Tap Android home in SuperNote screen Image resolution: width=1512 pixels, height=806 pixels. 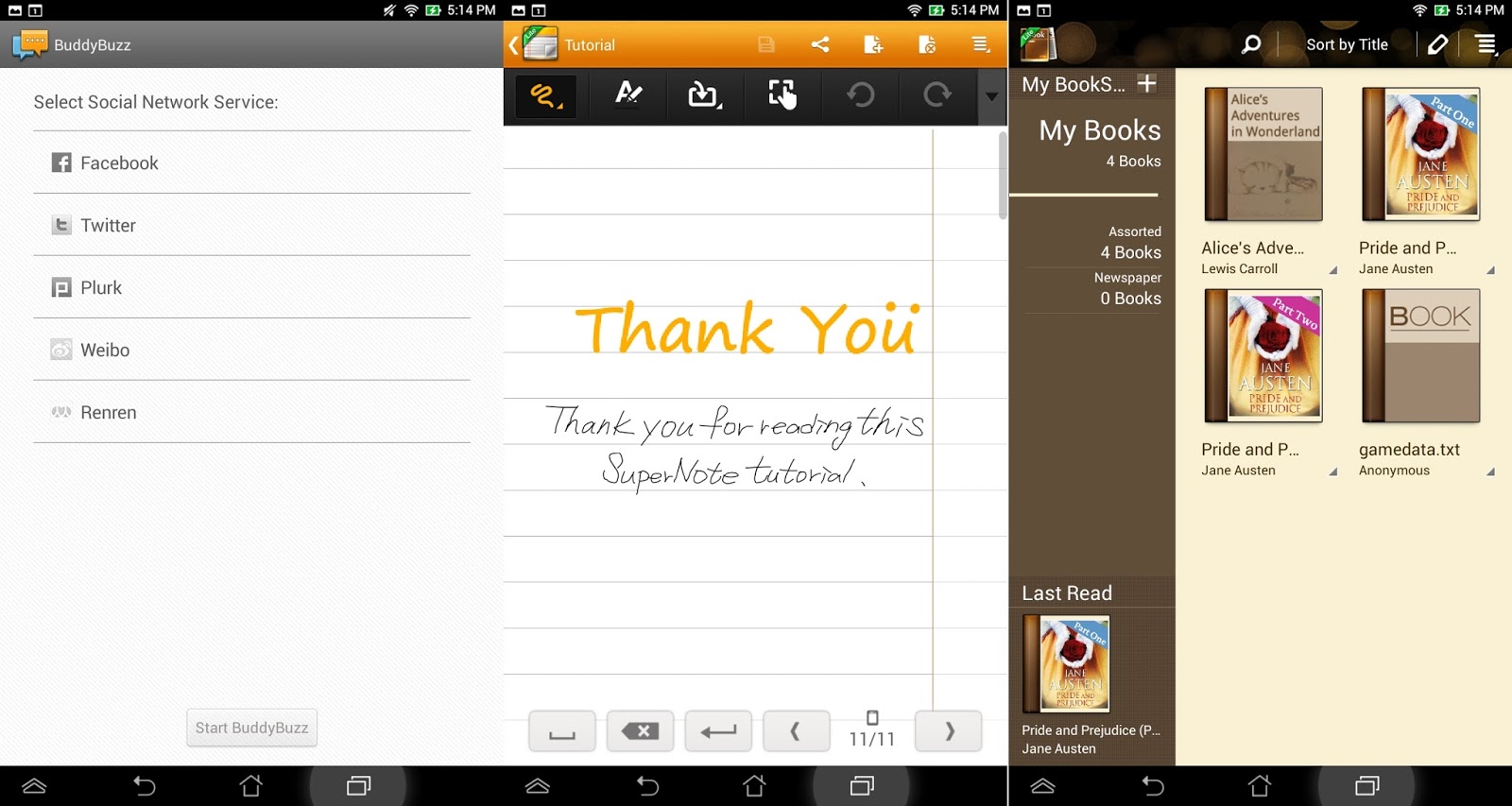(754, 786)
